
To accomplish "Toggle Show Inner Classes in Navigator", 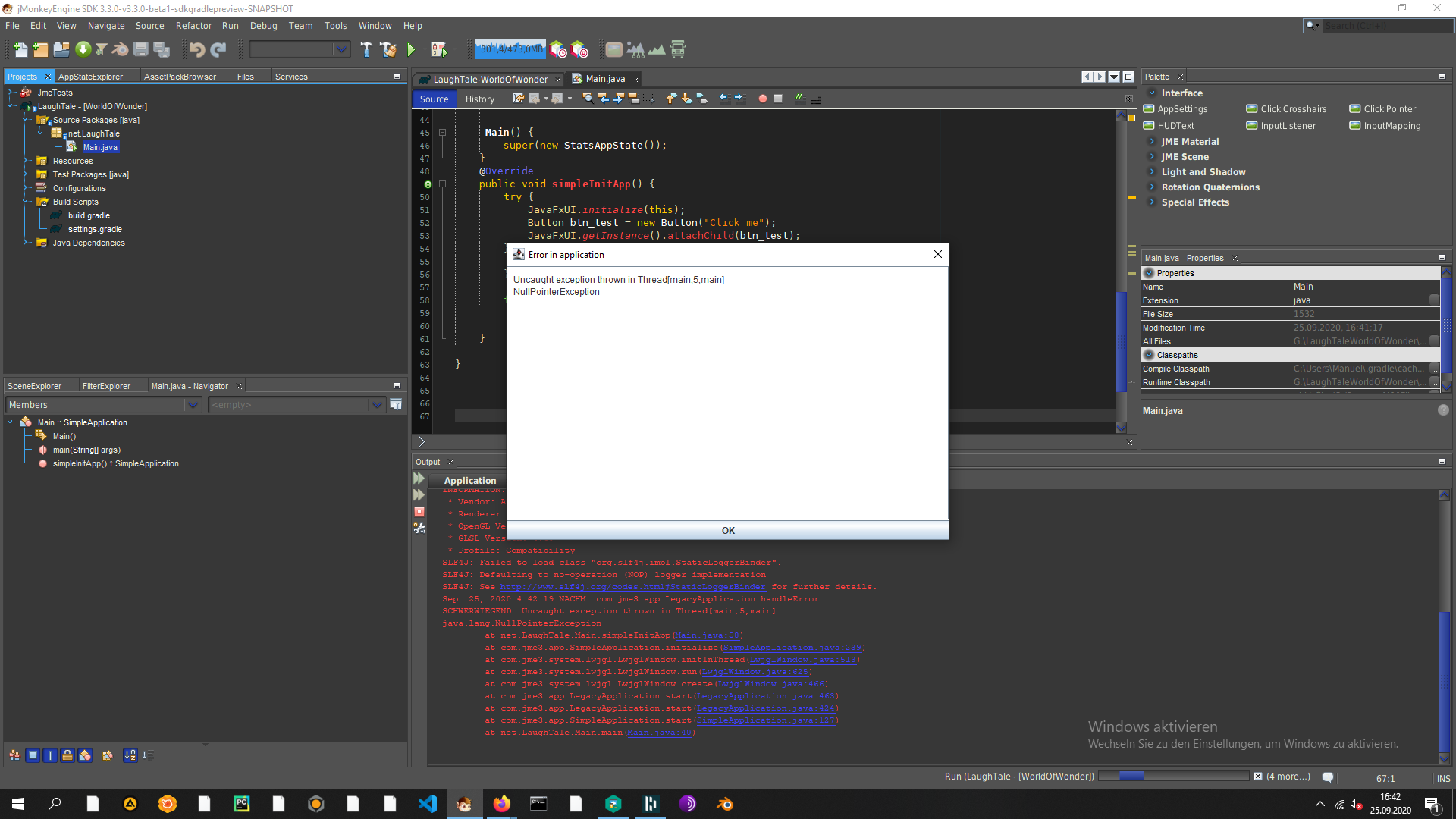I will (85, 755).
